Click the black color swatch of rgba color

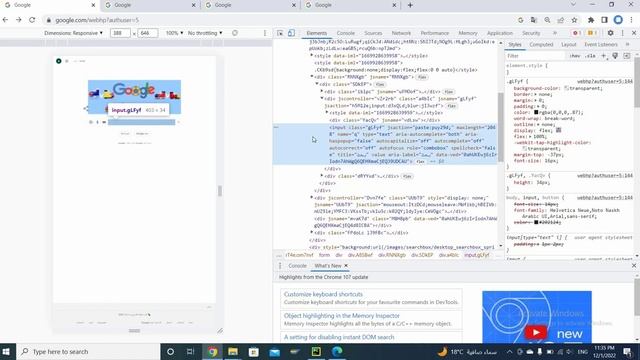click(536, 112)
